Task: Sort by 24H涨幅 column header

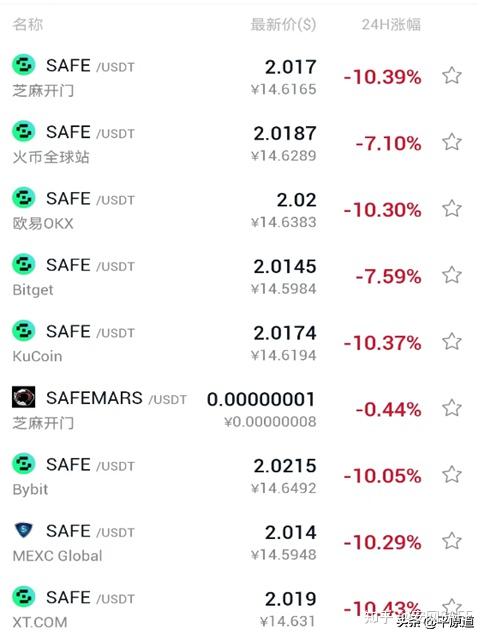Action: (x=391, y=24)
